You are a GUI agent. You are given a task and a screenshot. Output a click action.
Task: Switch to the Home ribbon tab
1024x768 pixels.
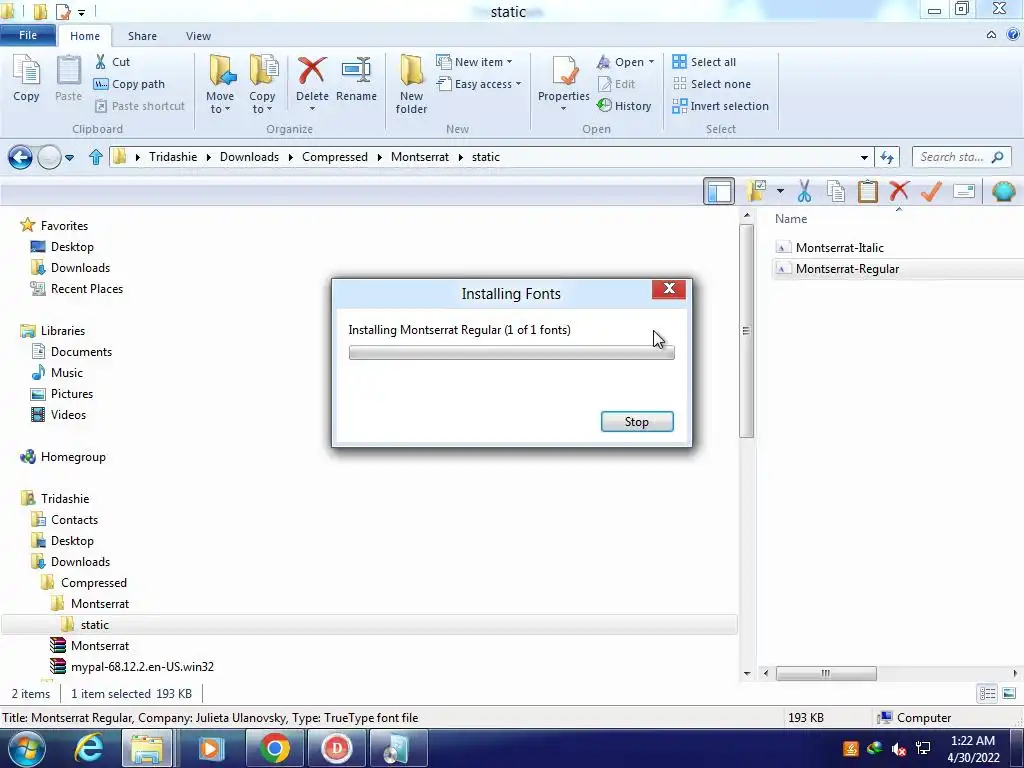tap(85, 36)
